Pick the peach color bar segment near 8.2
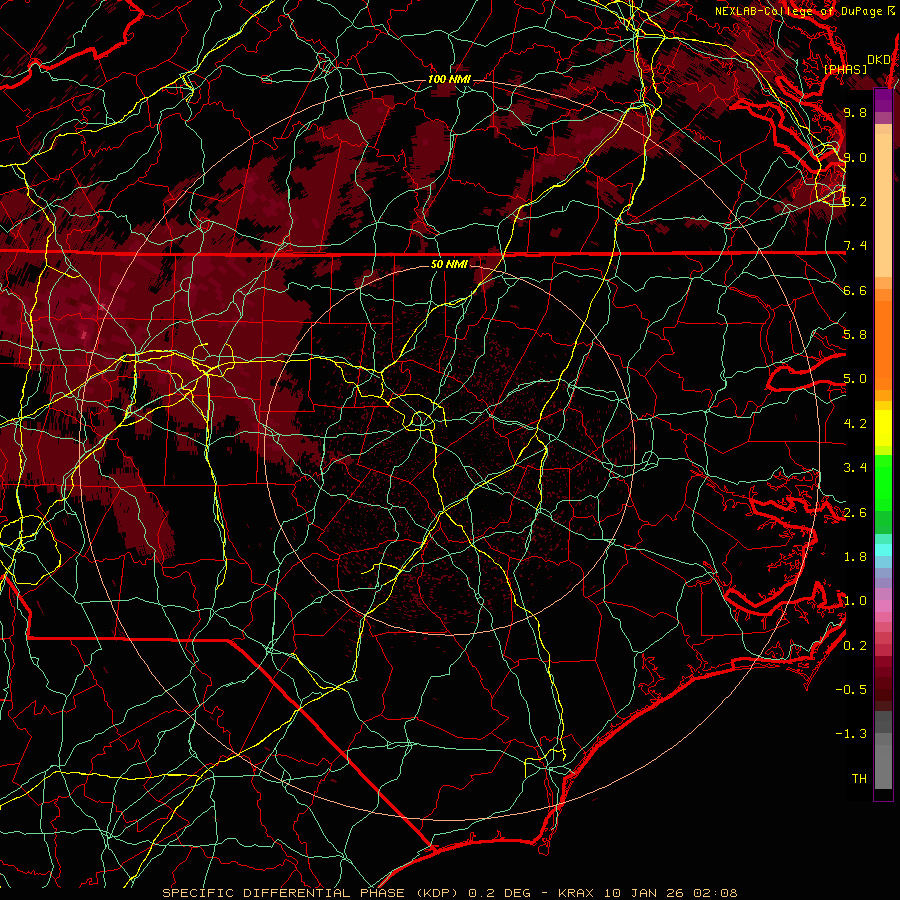This screenshot has height=900, width=900. (883, 205)
